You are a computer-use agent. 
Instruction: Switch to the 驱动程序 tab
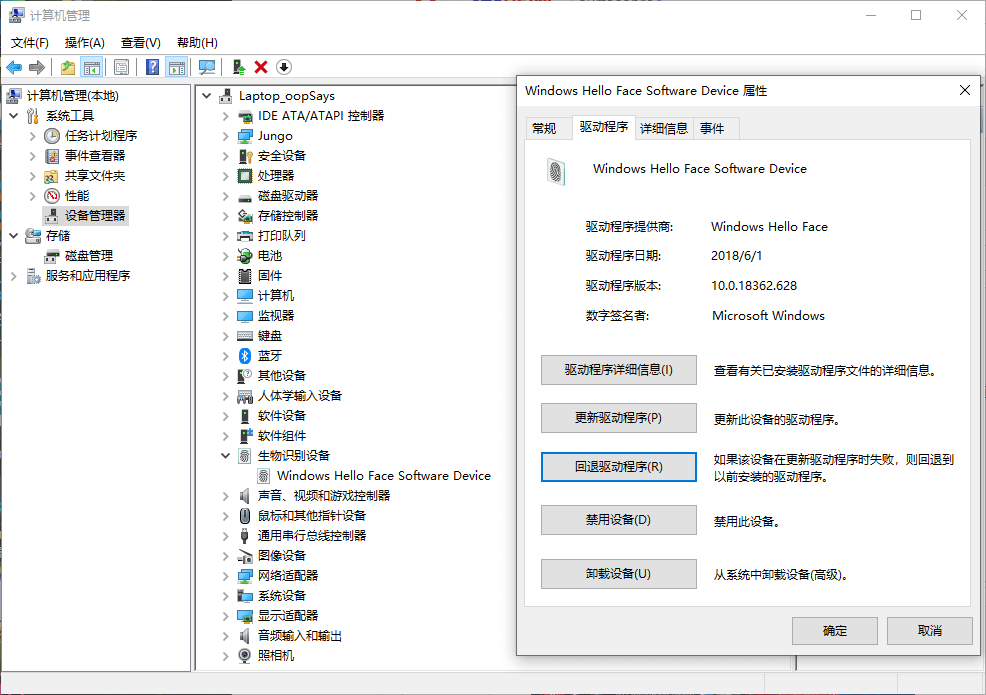(604, 127)
